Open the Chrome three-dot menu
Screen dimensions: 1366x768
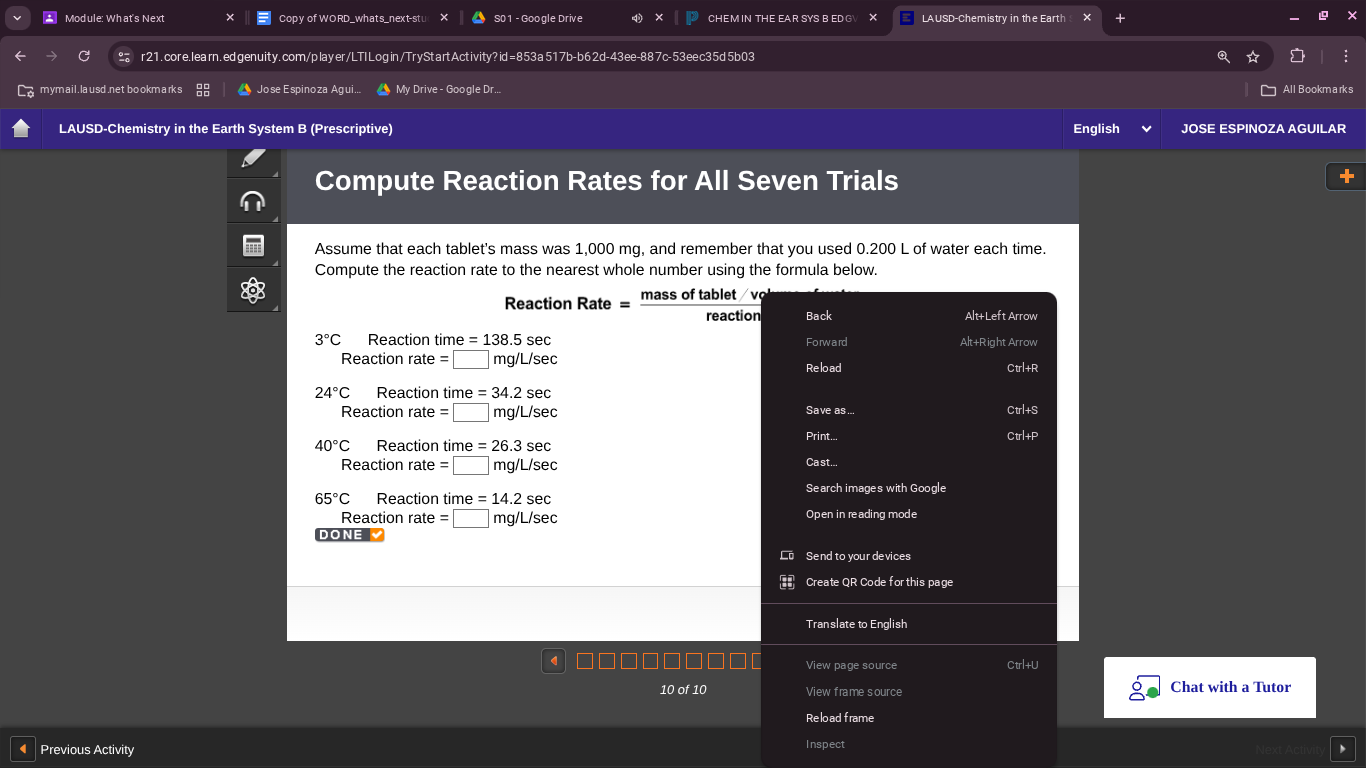coord(1345,57)
